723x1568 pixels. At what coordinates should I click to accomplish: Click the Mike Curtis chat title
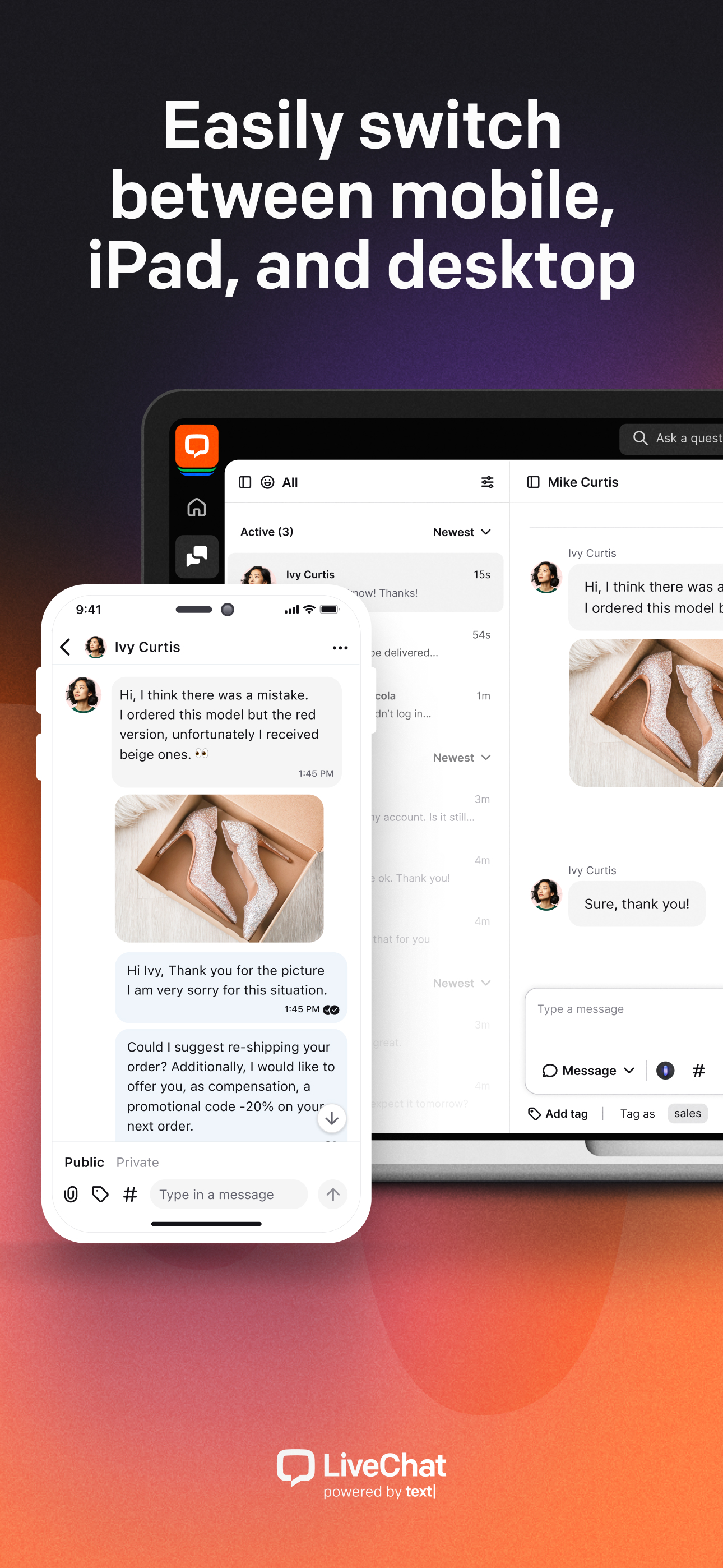583,482
